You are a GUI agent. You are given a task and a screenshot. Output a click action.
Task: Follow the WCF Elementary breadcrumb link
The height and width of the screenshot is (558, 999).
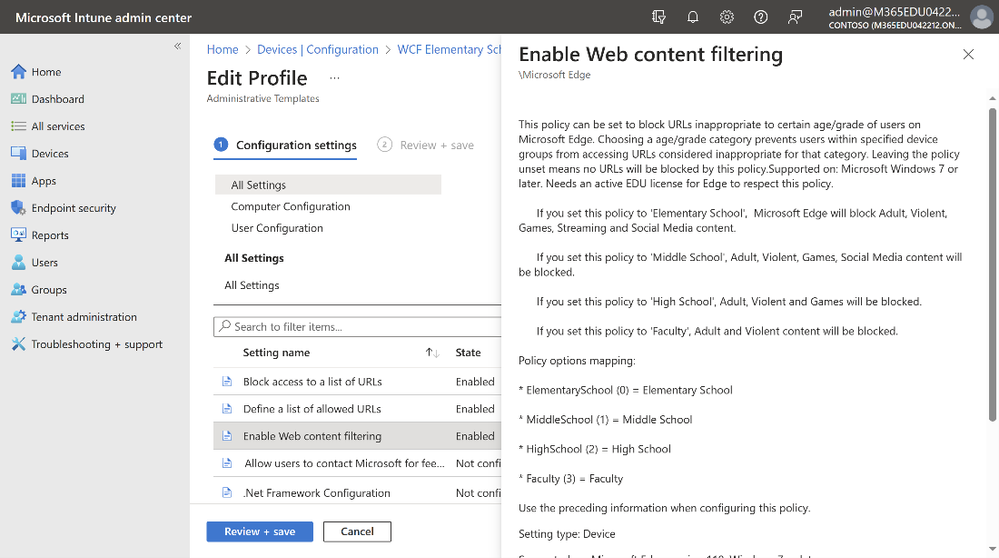point(449,50)
